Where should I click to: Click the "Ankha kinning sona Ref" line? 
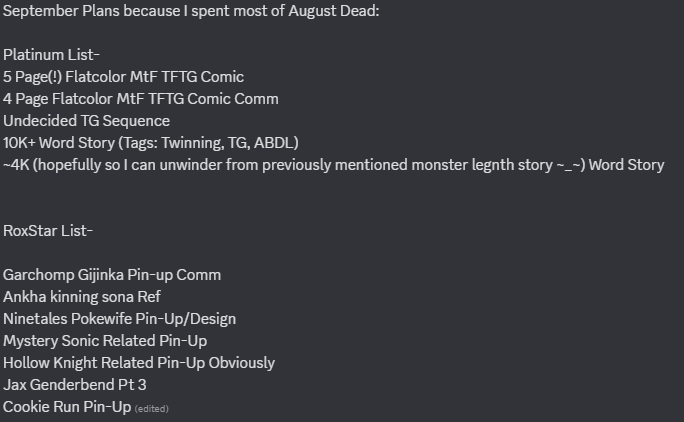point(82,297)
